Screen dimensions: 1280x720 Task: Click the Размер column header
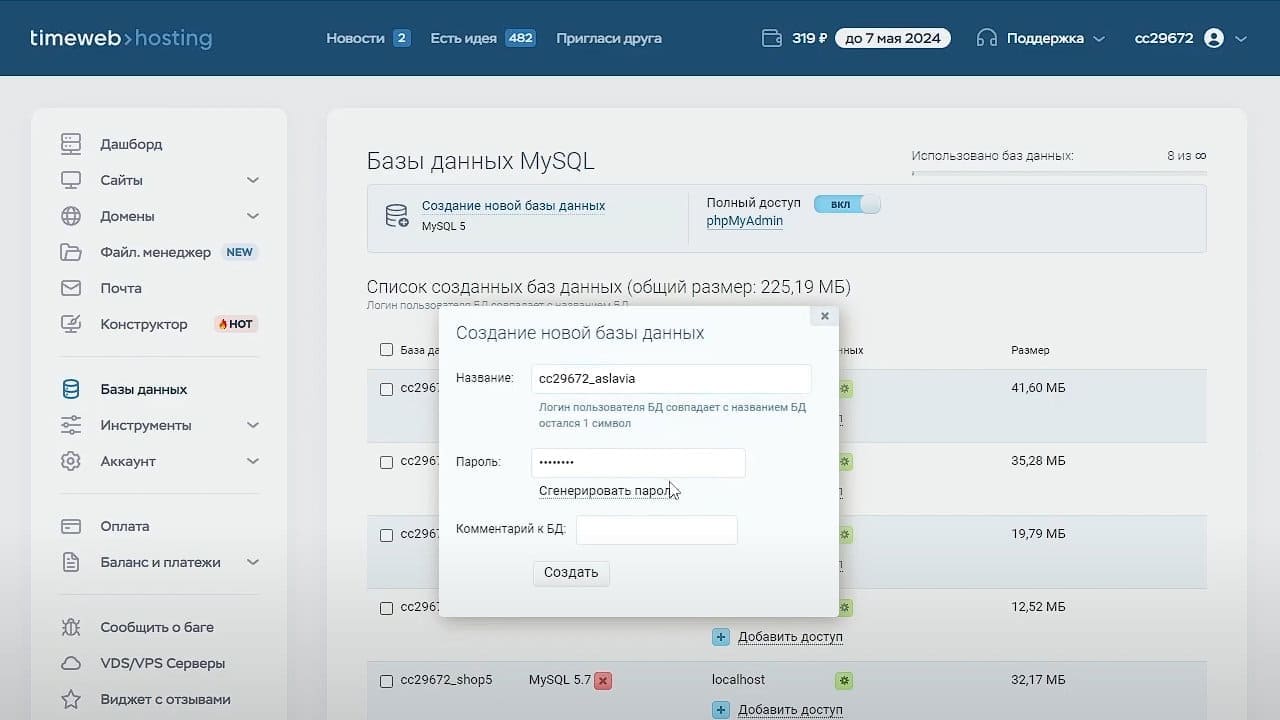pyautogui.click(x=1030, y=350)
